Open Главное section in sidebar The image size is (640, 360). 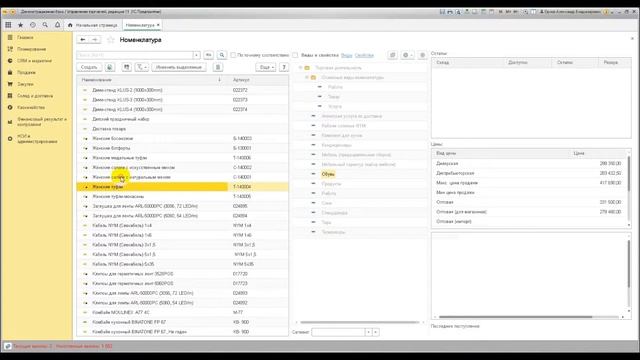pos(25,37)
